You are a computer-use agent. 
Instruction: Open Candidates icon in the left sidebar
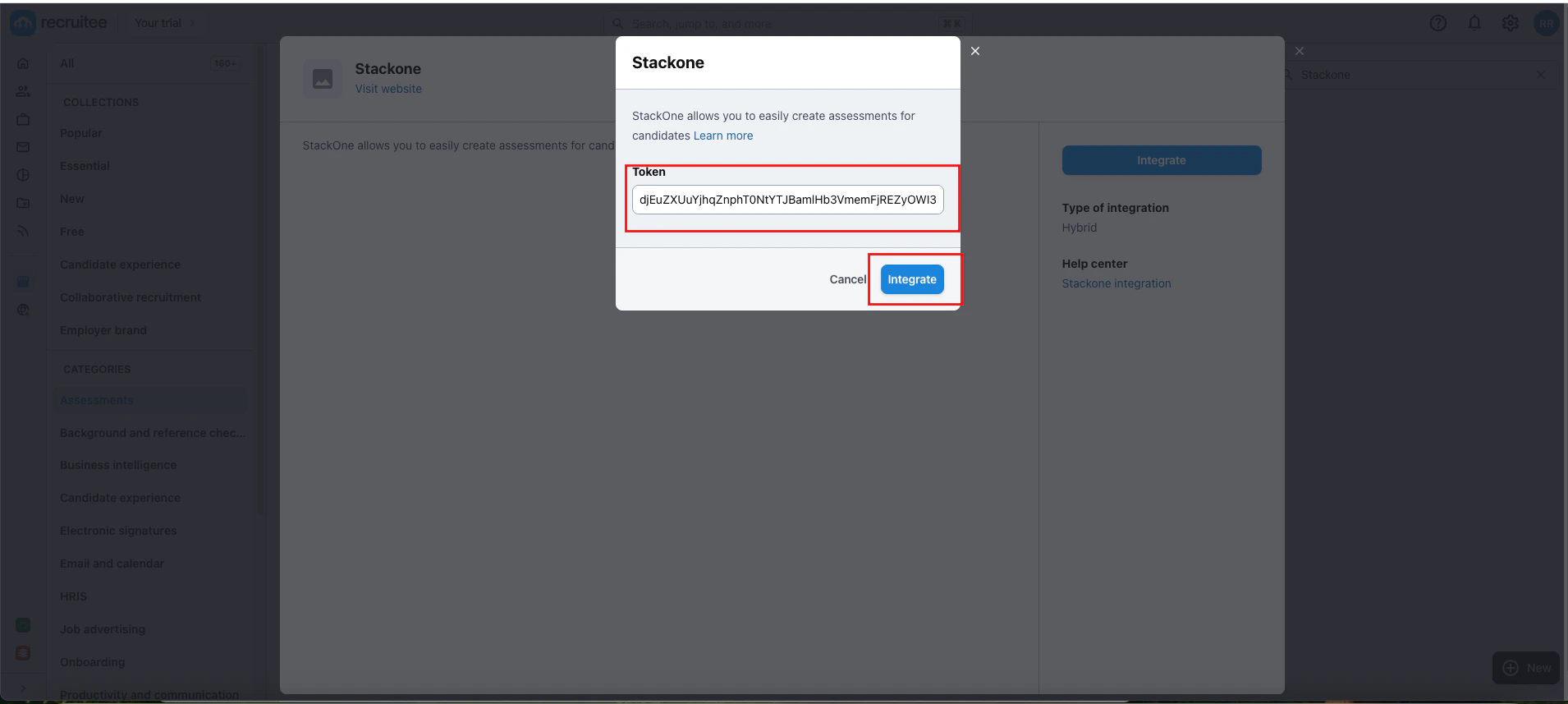click(23, 91)
